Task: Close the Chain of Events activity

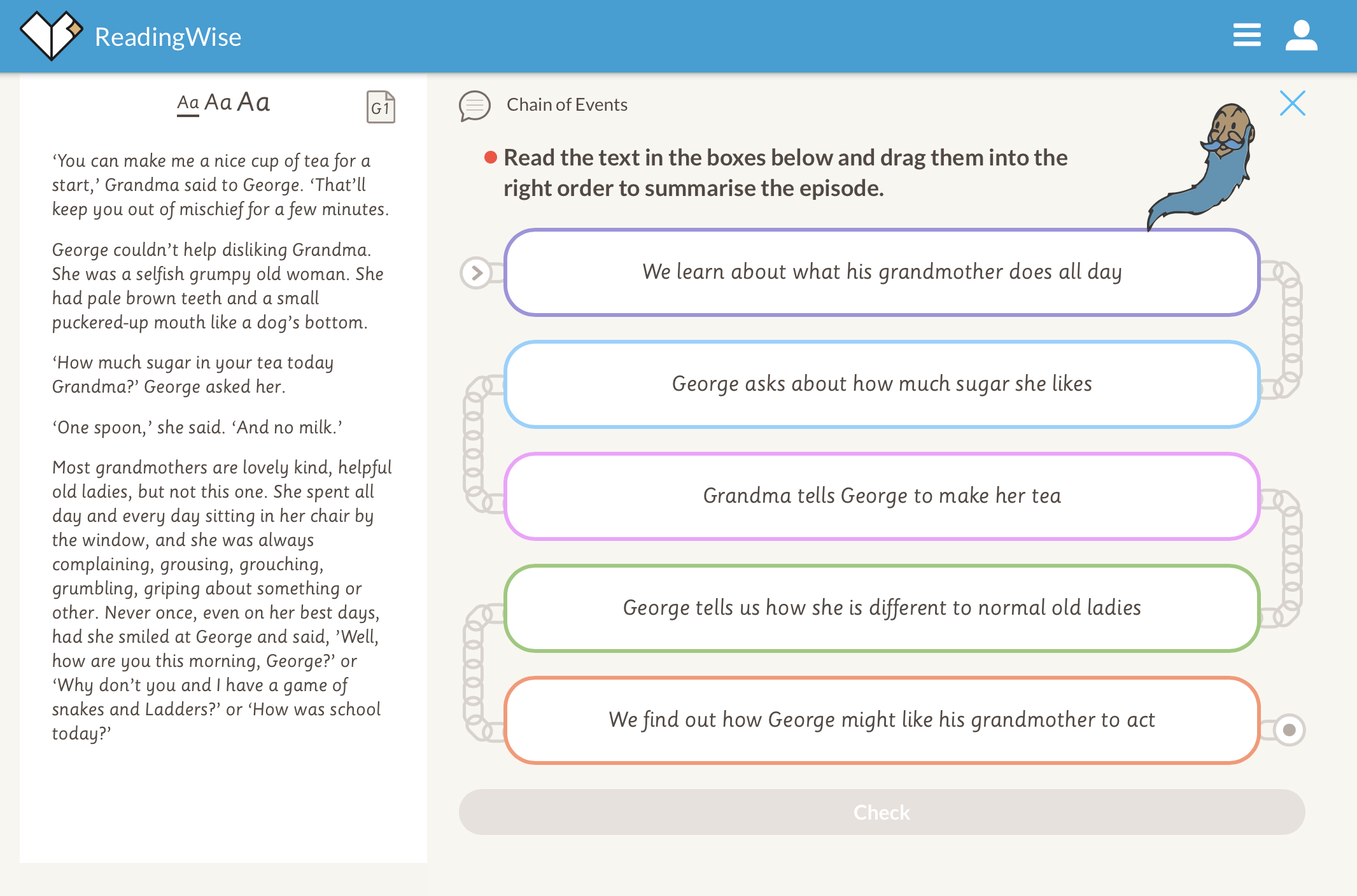Action: 1292,103
